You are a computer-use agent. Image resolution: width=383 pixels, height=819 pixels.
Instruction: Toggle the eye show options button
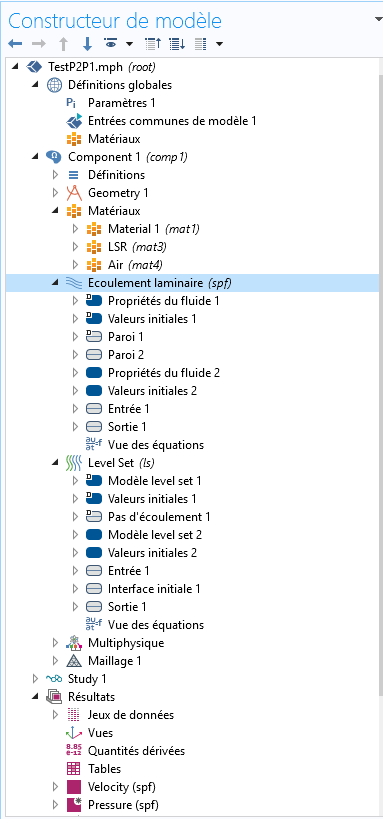(110, 44)
